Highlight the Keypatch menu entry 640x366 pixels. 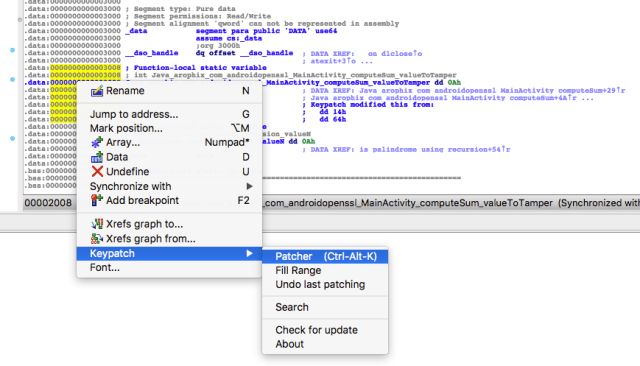click(x=169, y=253)
